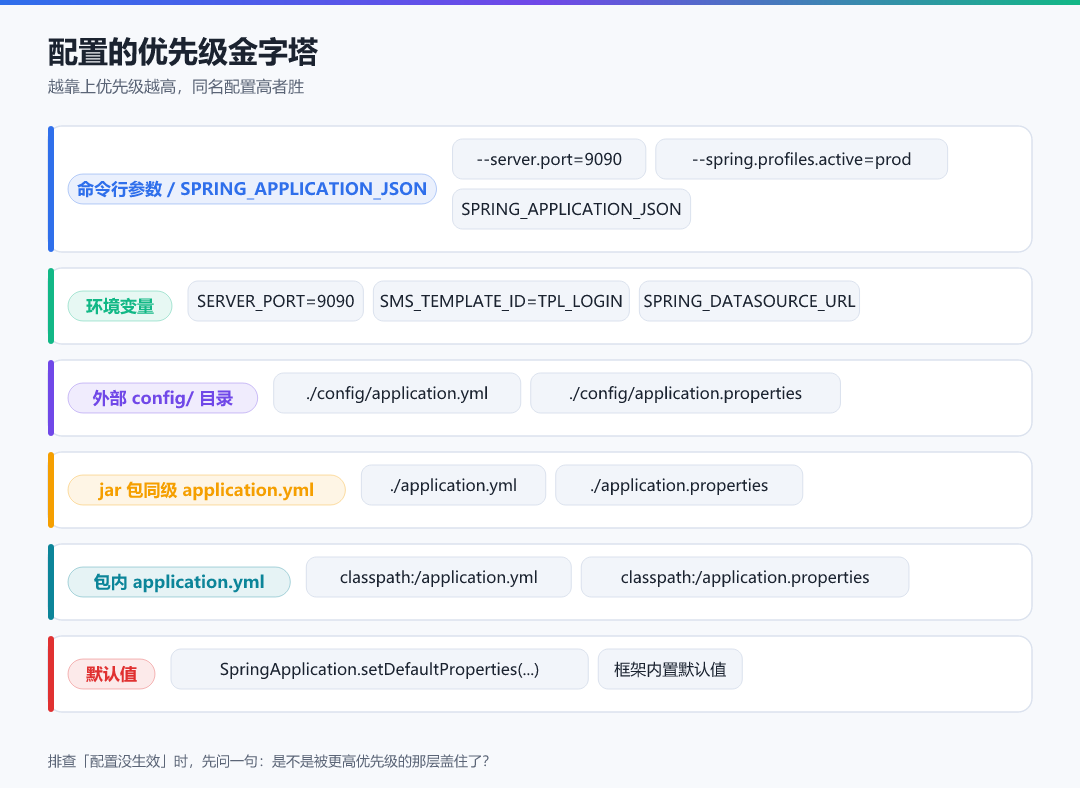The height and width of the screenshot is (788, 1080).
Task: Click the ./application.yml chip
Action: click(453, 485)
